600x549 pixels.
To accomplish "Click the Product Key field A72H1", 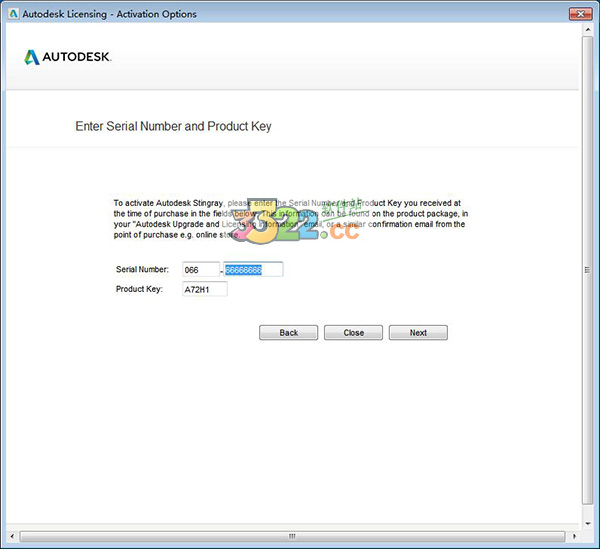I will [x=205, y=289].
